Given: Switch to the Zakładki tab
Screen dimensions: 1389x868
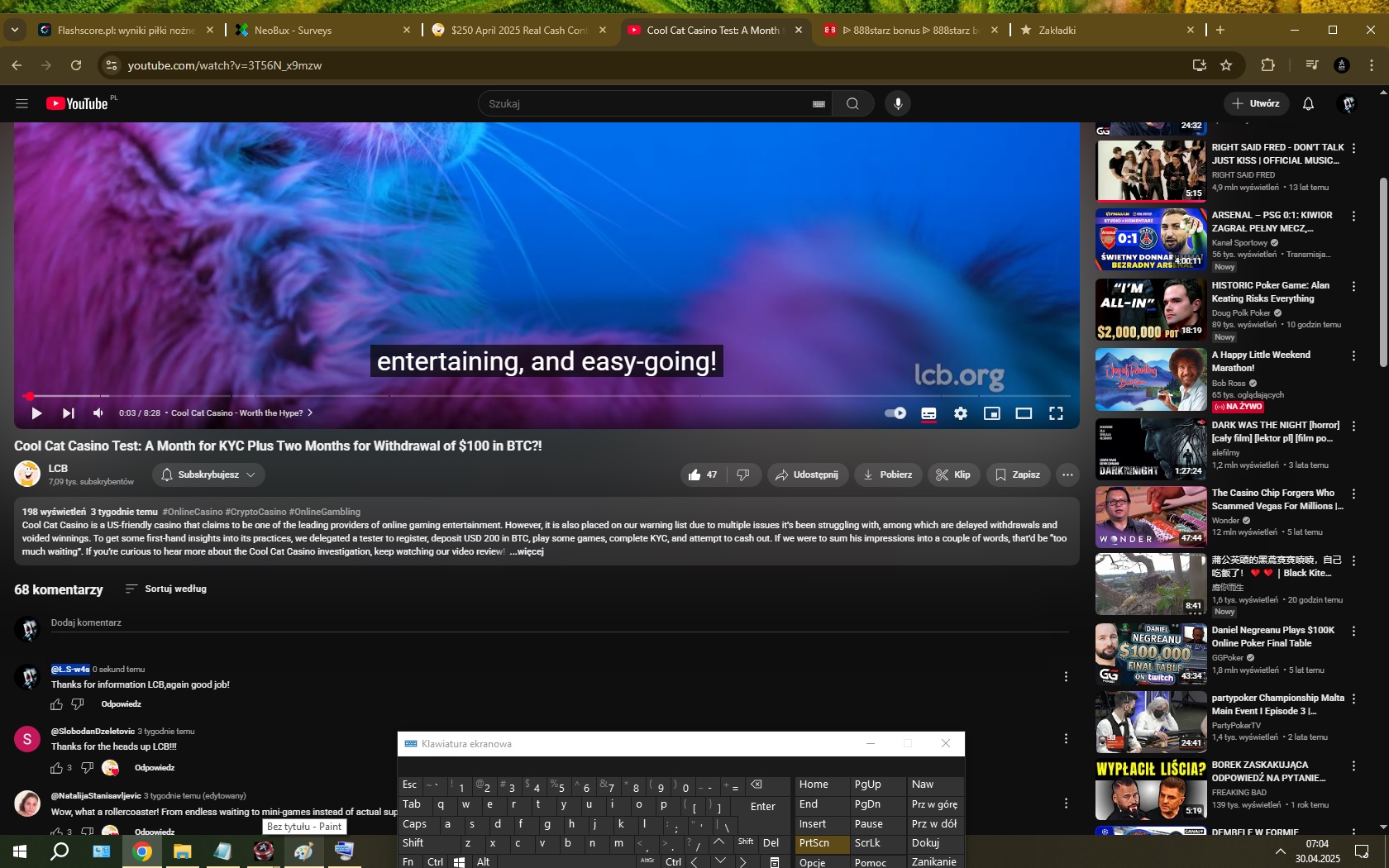Looking at the screenshot, I should [x=1107, y=30].
